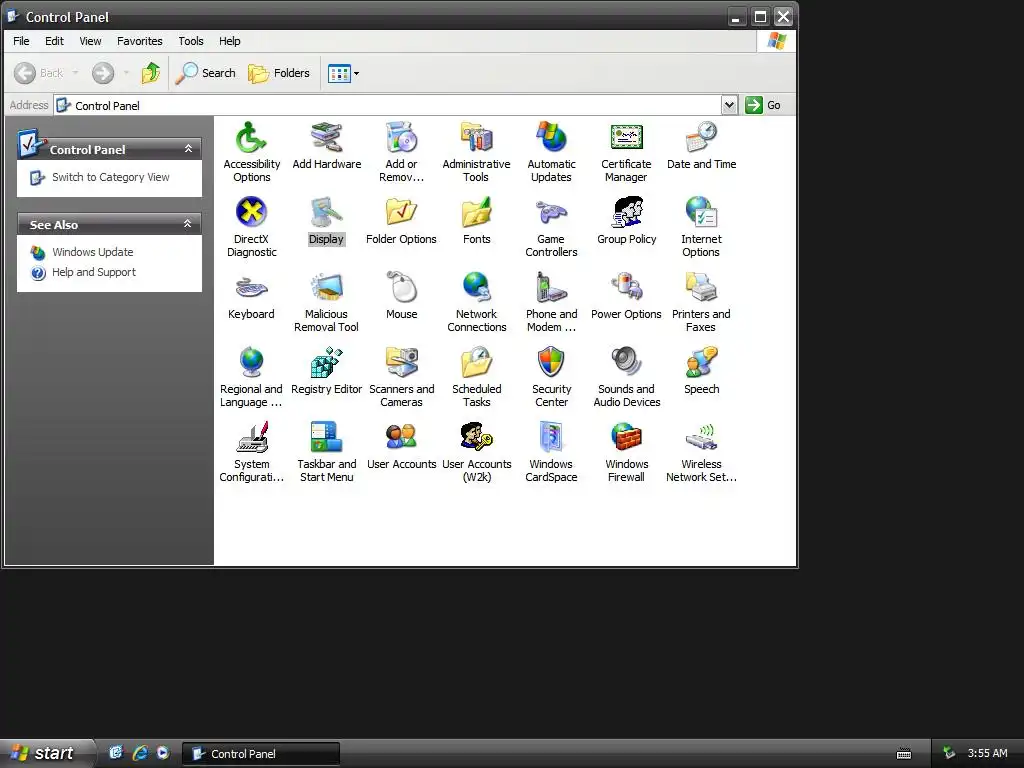Viewport: 1024px width, 768px height.
Task: Open Date and Time icon
Action: 701,138
